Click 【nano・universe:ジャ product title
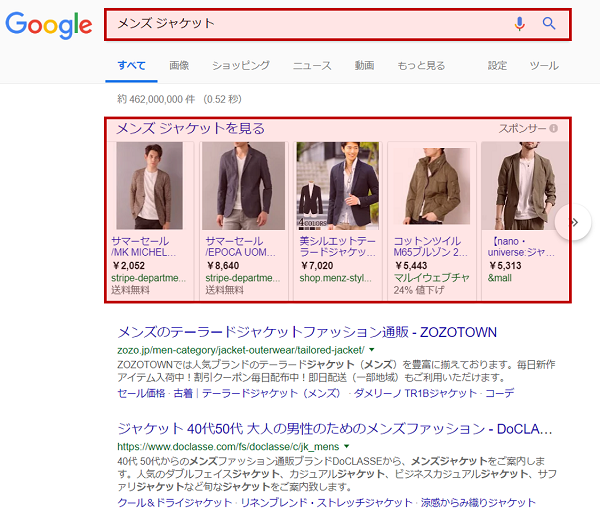The width and height of the screenshot is (600, 518). pyautogui.click(x=521, y=247)
